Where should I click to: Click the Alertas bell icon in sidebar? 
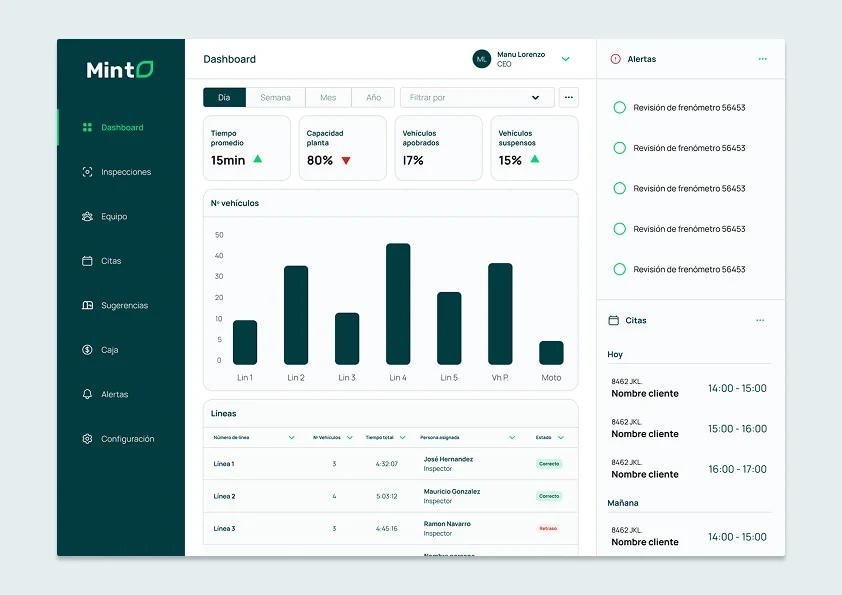[x=87, y=394]
